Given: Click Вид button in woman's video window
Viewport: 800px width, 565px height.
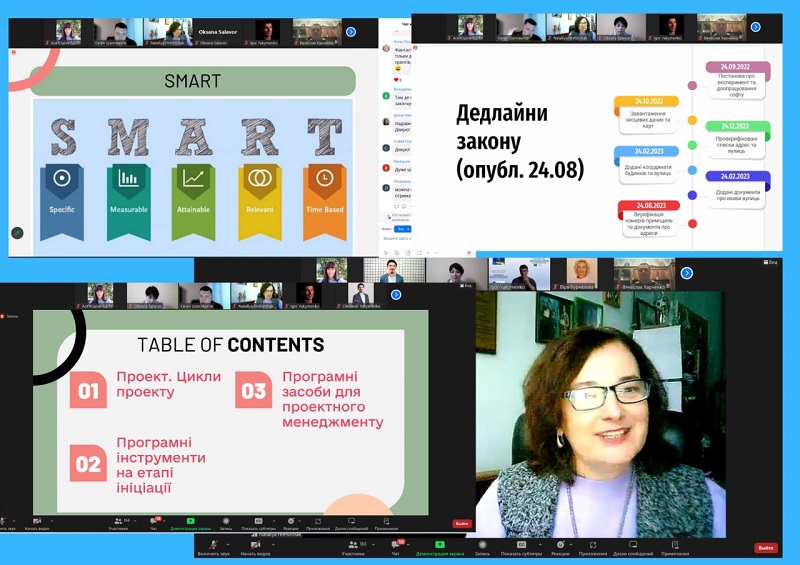Looking at the screenshot, I should pos(770,262).
